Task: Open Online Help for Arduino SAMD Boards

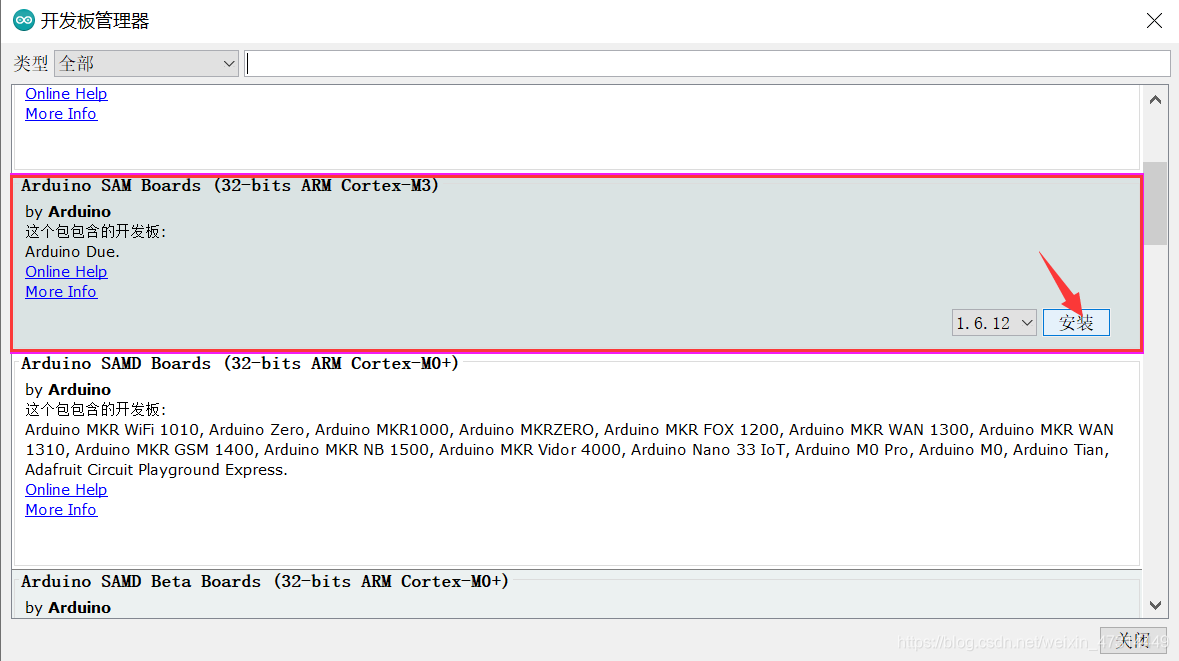Action: (x=66, y=490)
